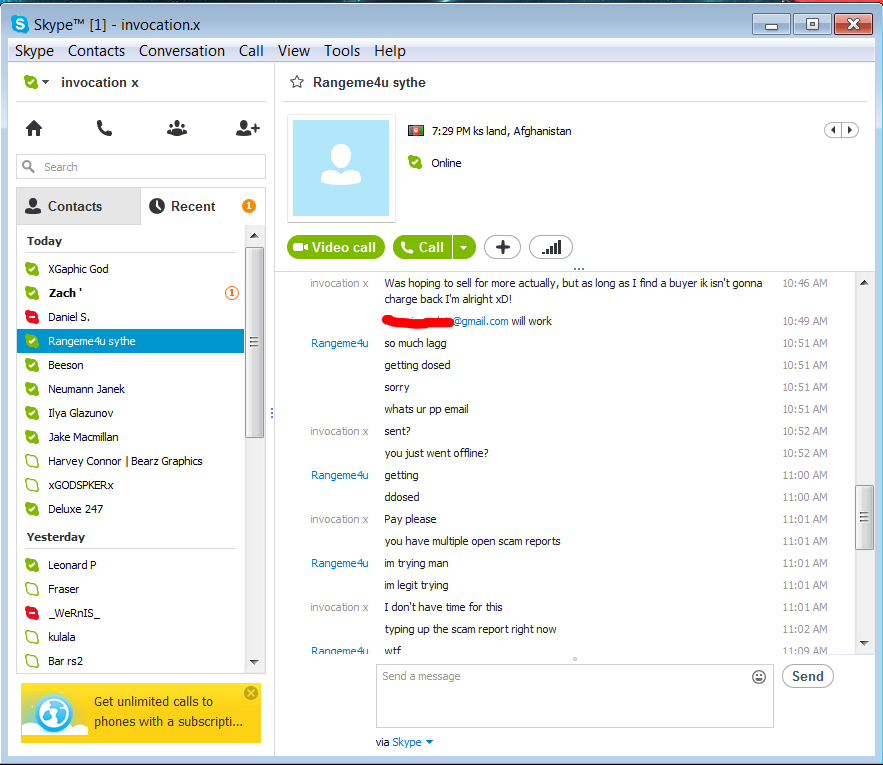Select Beeson conversation

[x=131, y=365]
